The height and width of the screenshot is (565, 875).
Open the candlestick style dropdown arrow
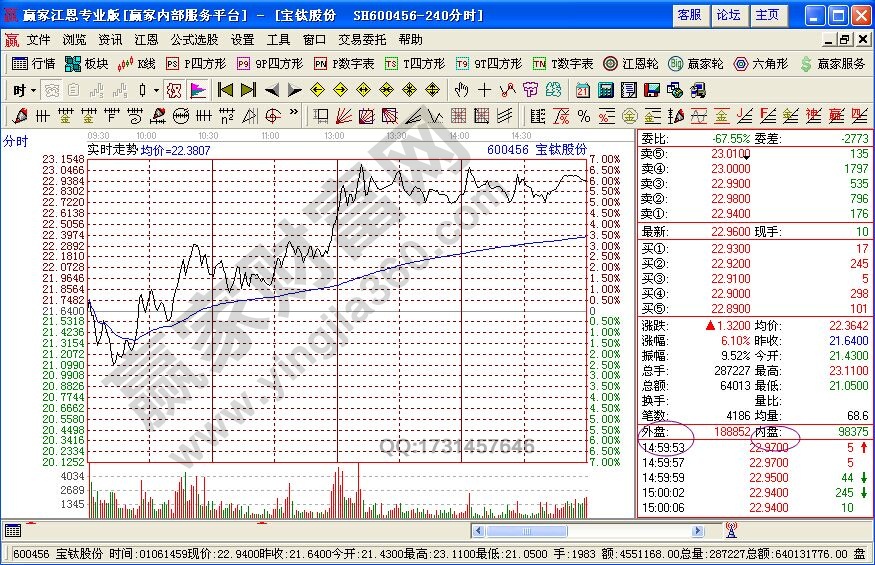[155, 90]
